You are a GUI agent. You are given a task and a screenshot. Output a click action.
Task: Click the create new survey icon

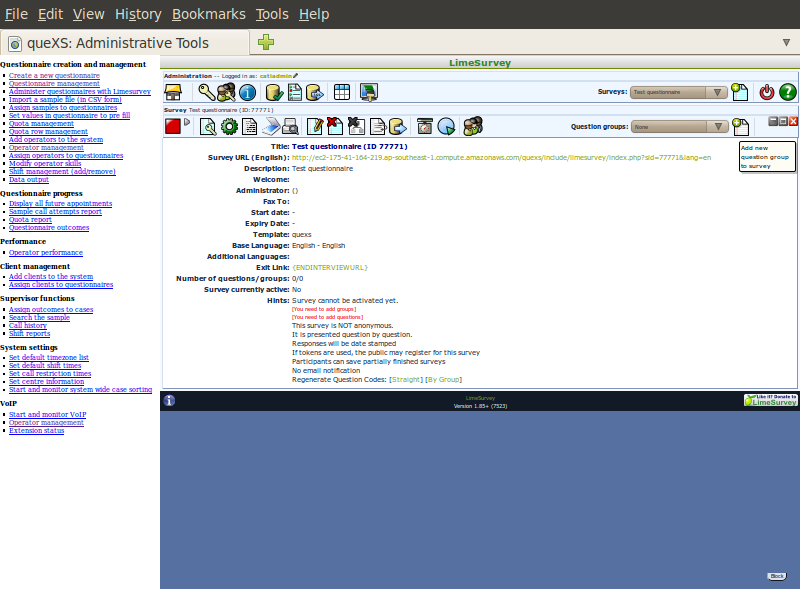pyautogui.click(x=740, y=92)
